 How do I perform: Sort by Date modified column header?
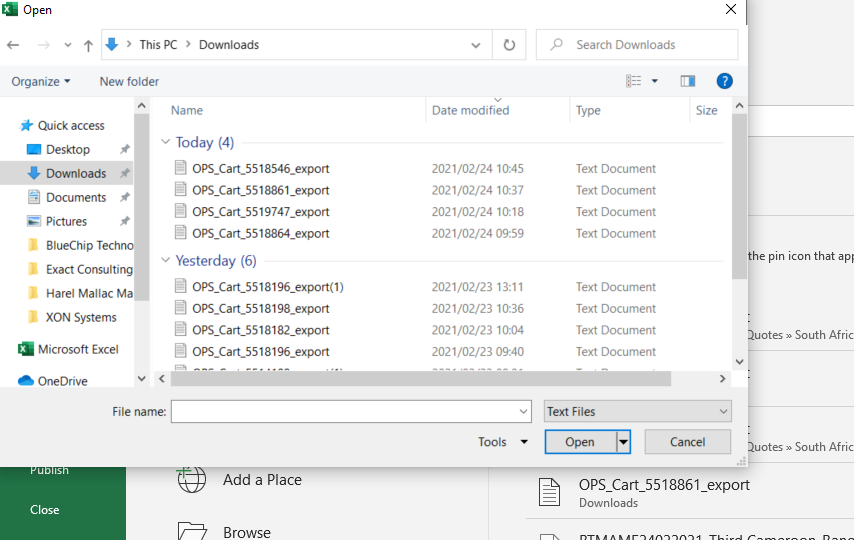(471, 111)
